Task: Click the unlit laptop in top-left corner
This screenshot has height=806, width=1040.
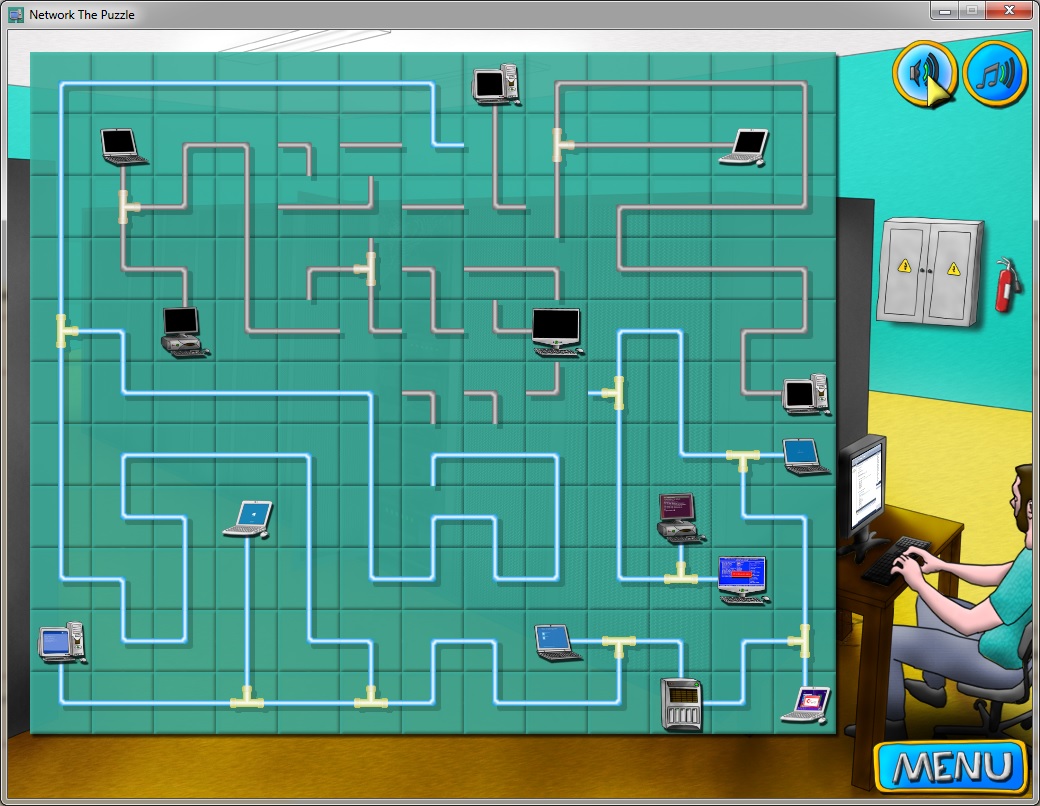Action: coord(123,147)
